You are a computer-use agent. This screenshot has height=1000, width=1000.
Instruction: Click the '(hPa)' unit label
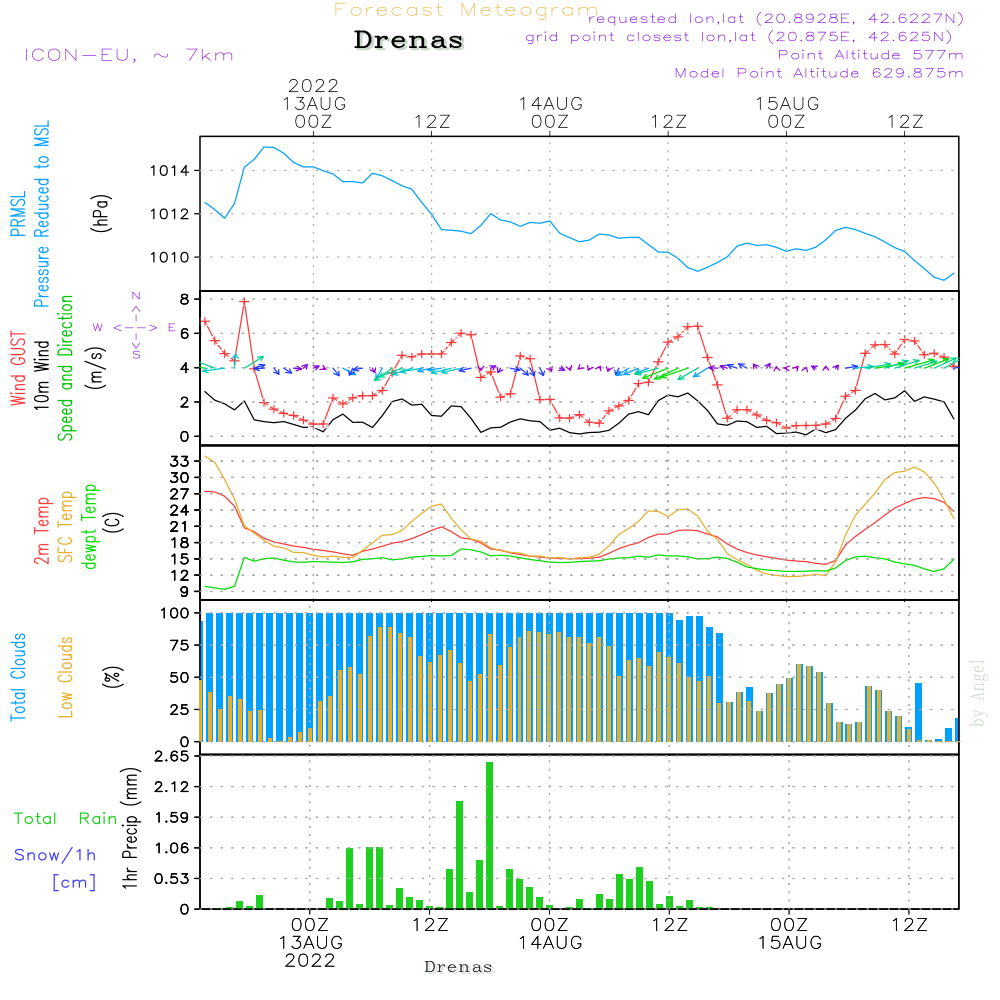coord(101,213)
